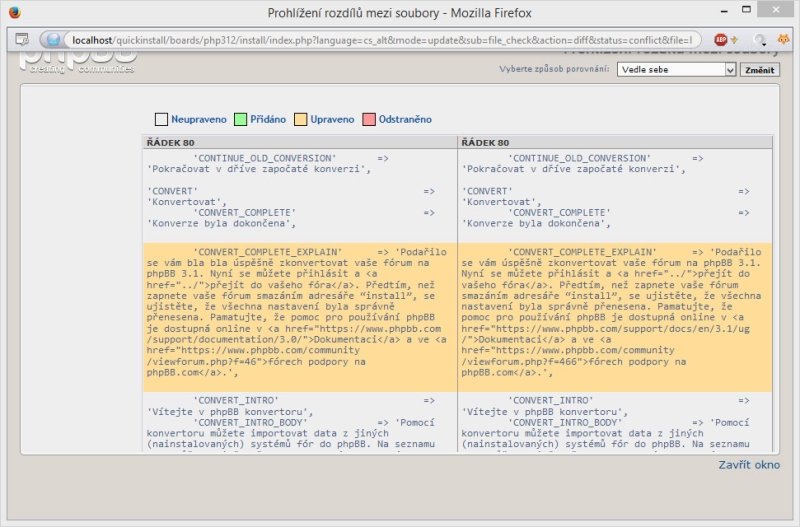Open the 'Vedle sebe' comparison mode dropdown
Image resolution: width=800 pixels, height=527 pixels.
(676, 69)
